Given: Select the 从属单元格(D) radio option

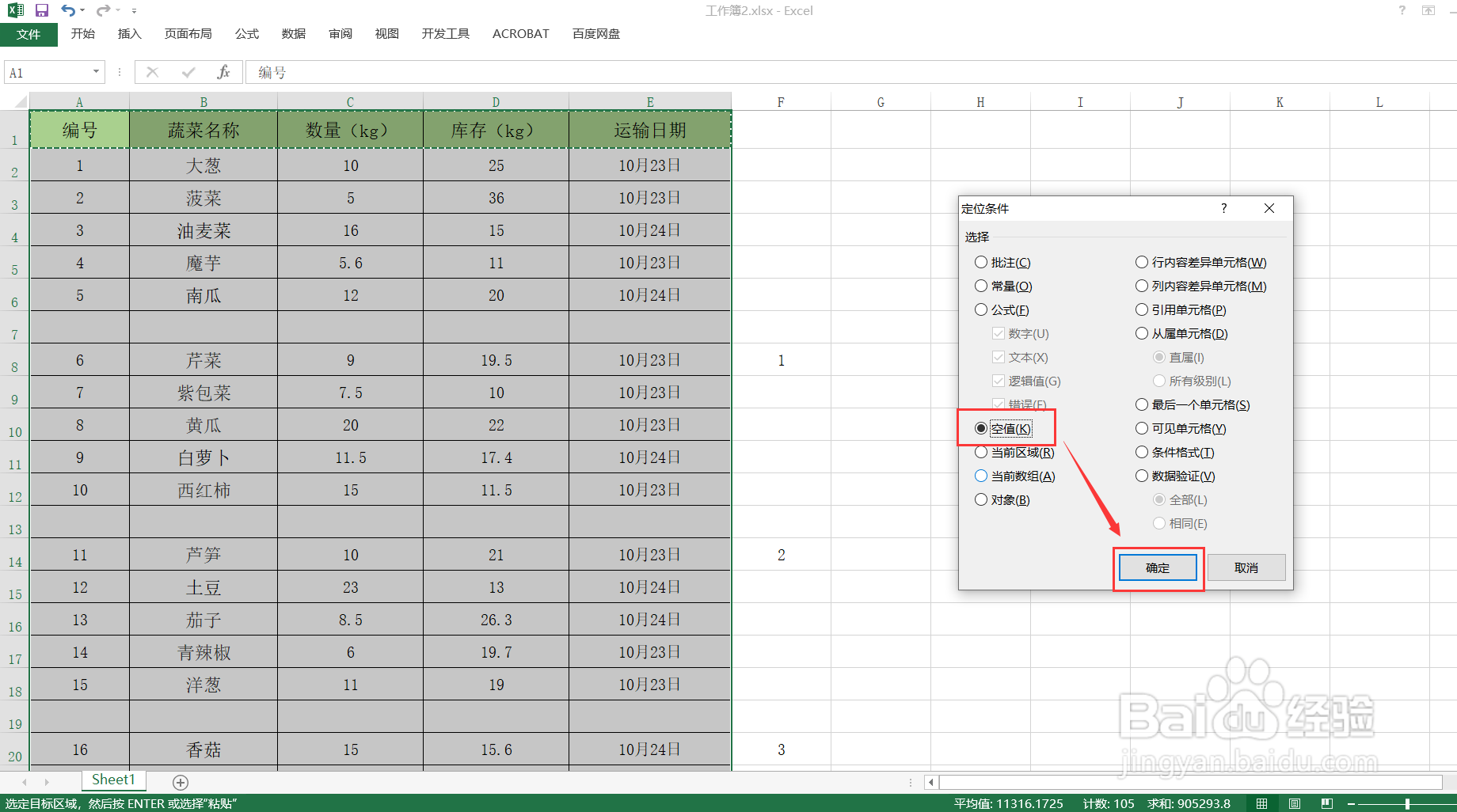Looking at the screenshot, I should [1182, 333].
